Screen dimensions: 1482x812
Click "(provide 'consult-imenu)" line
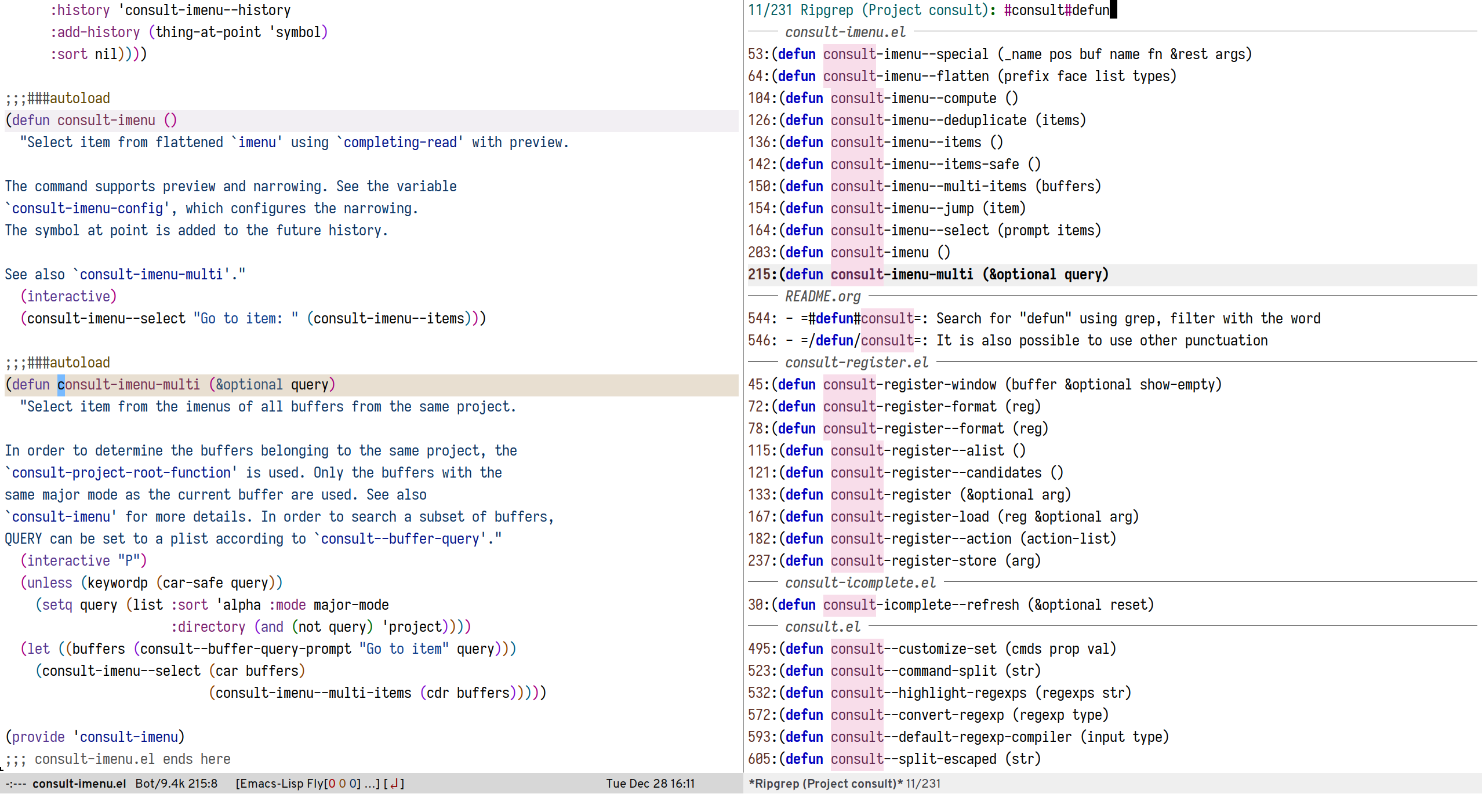click(x=95, y=737)
